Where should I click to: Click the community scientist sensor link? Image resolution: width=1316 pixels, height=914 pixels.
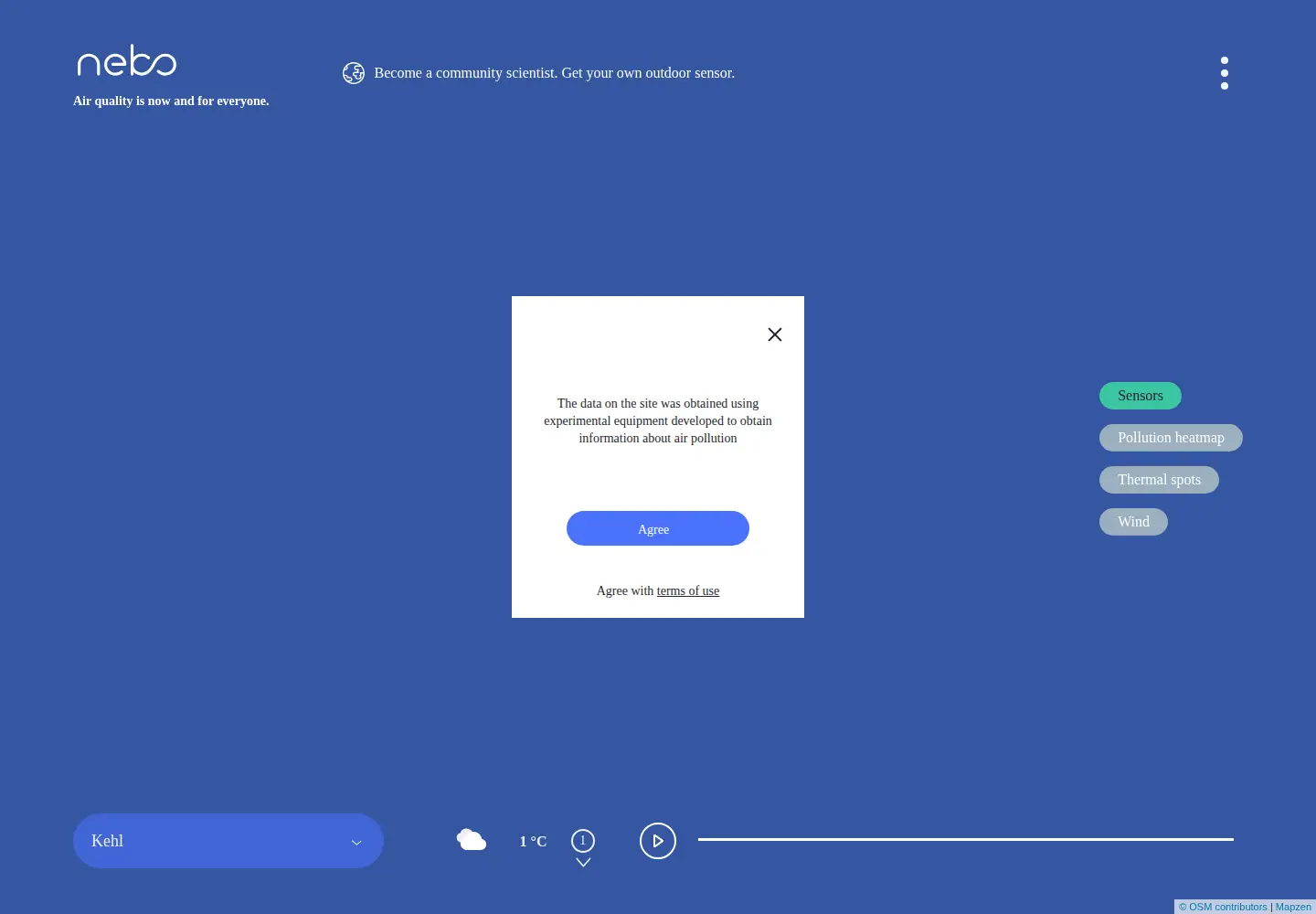[x=555, y=73]
